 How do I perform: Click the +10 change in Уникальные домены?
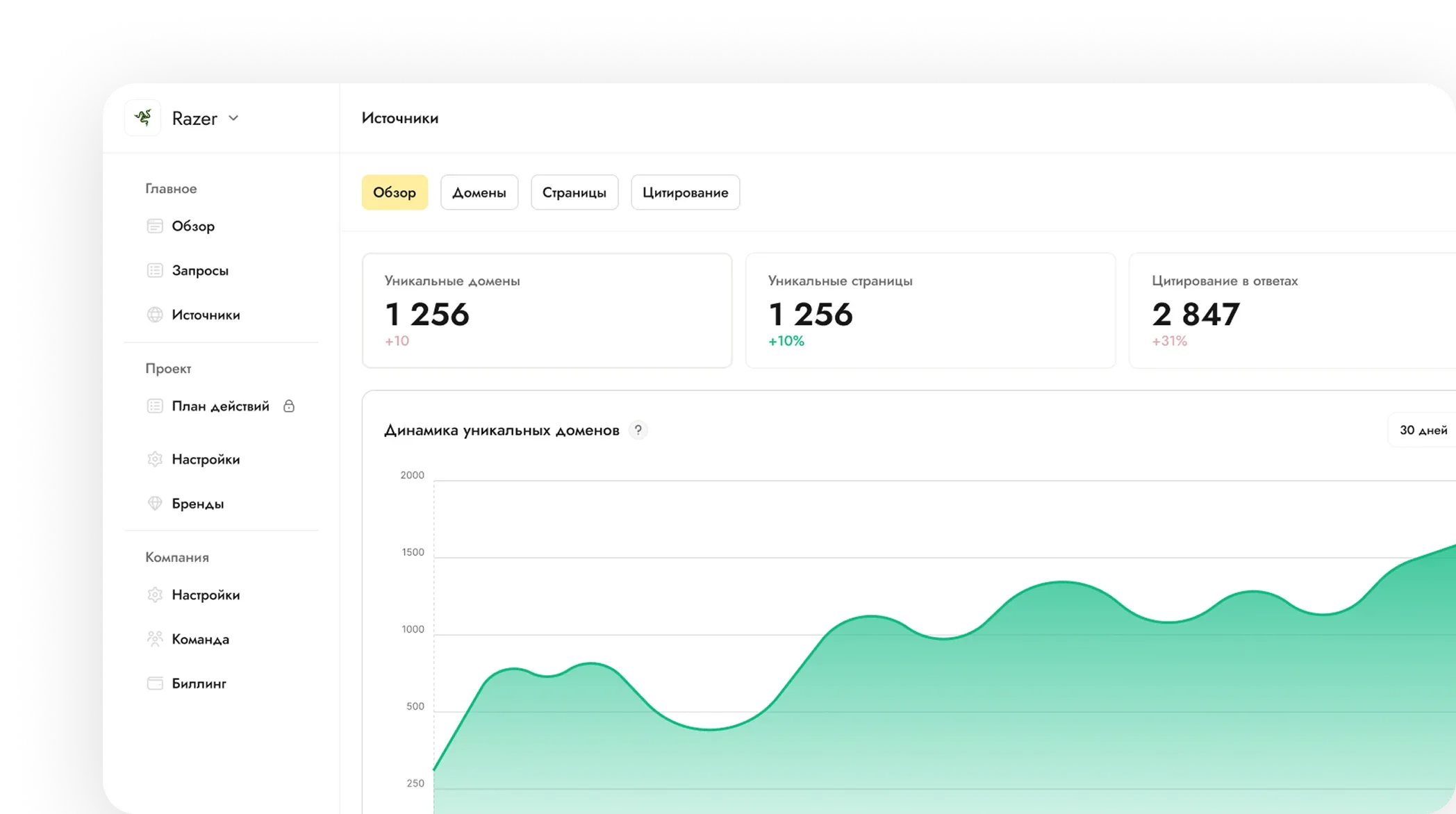(397, 341)
